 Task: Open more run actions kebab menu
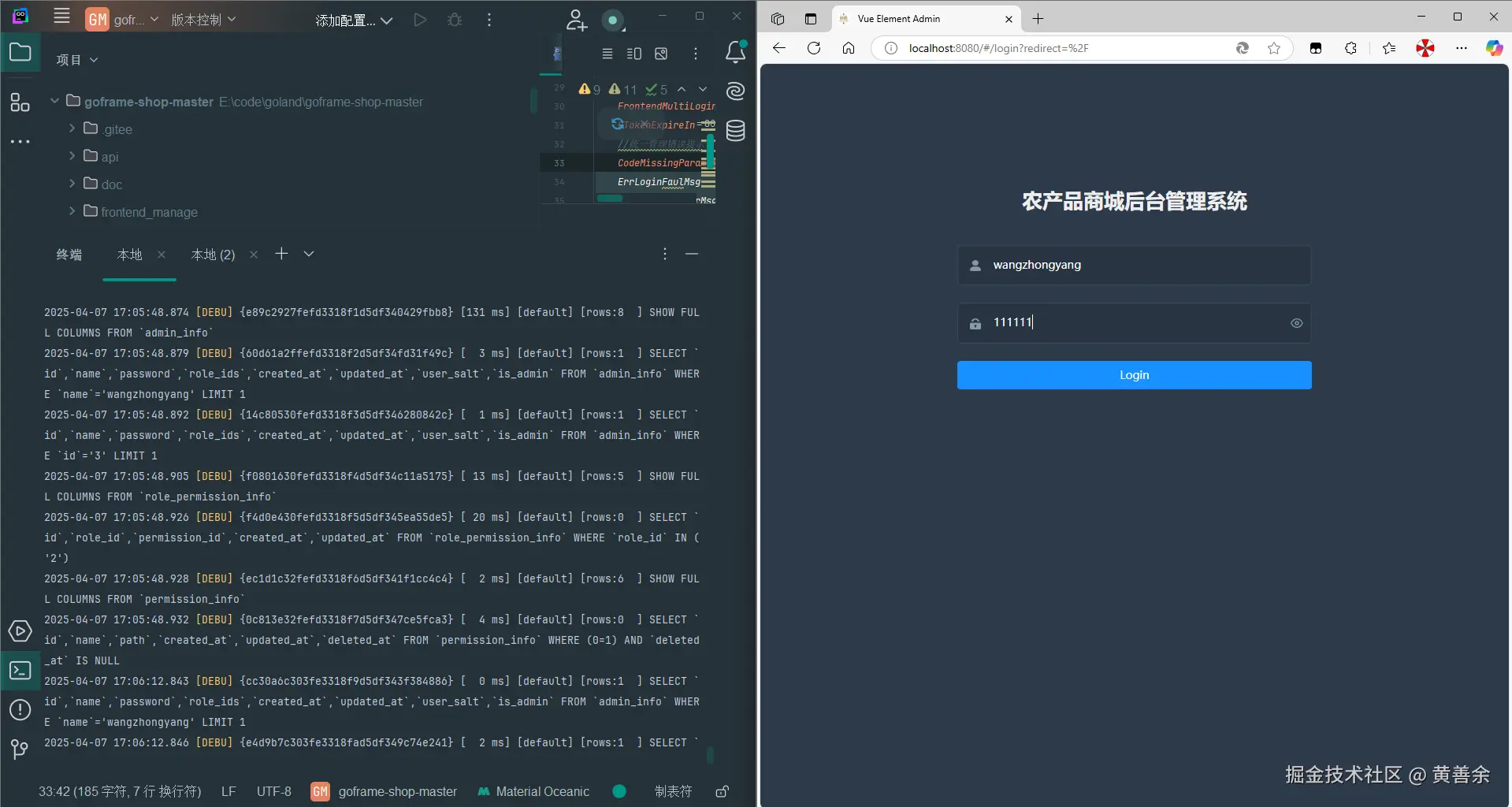(489, 20)
